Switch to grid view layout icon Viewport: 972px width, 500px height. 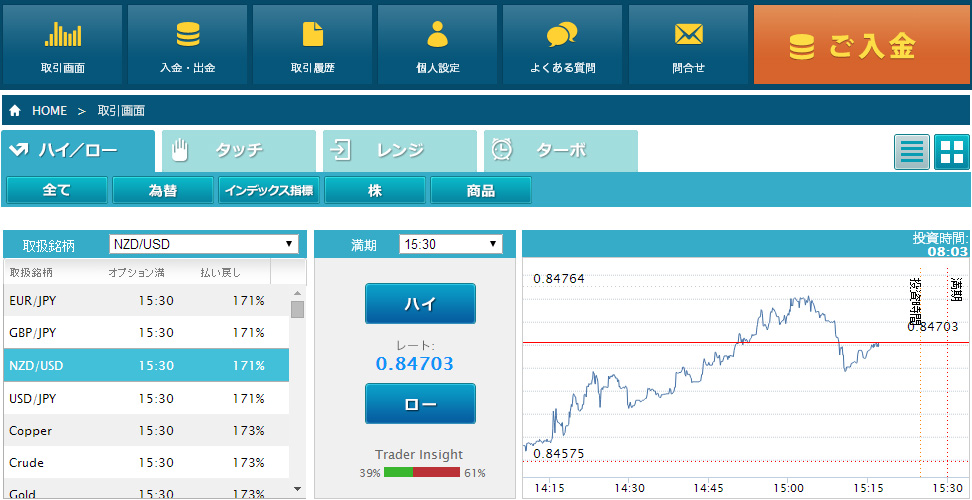click(x=951, y=152)
